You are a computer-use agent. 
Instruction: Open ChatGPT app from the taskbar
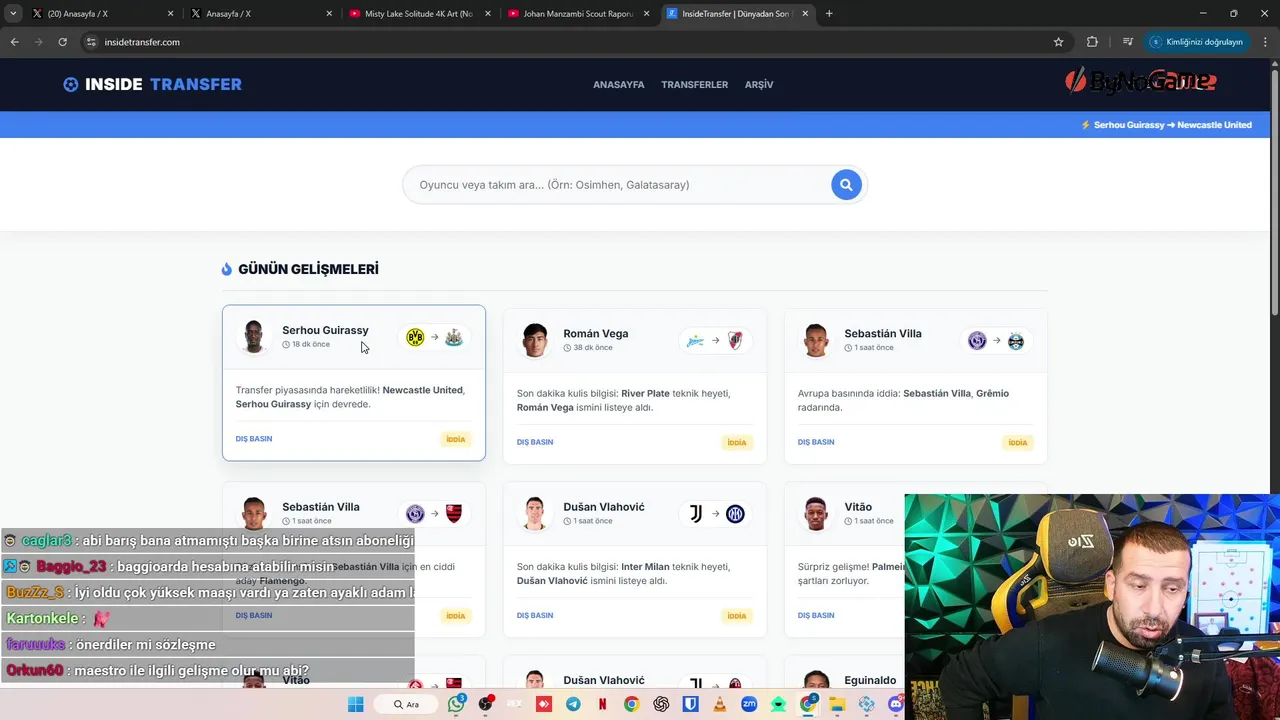point(661,704)
